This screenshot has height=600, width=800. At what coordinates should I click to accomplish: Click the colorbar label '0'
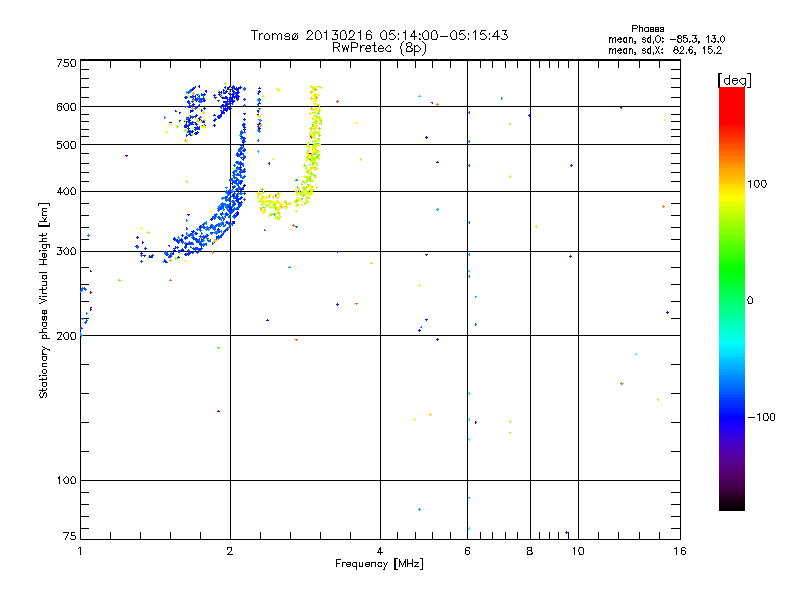click(x=750, y=301)
